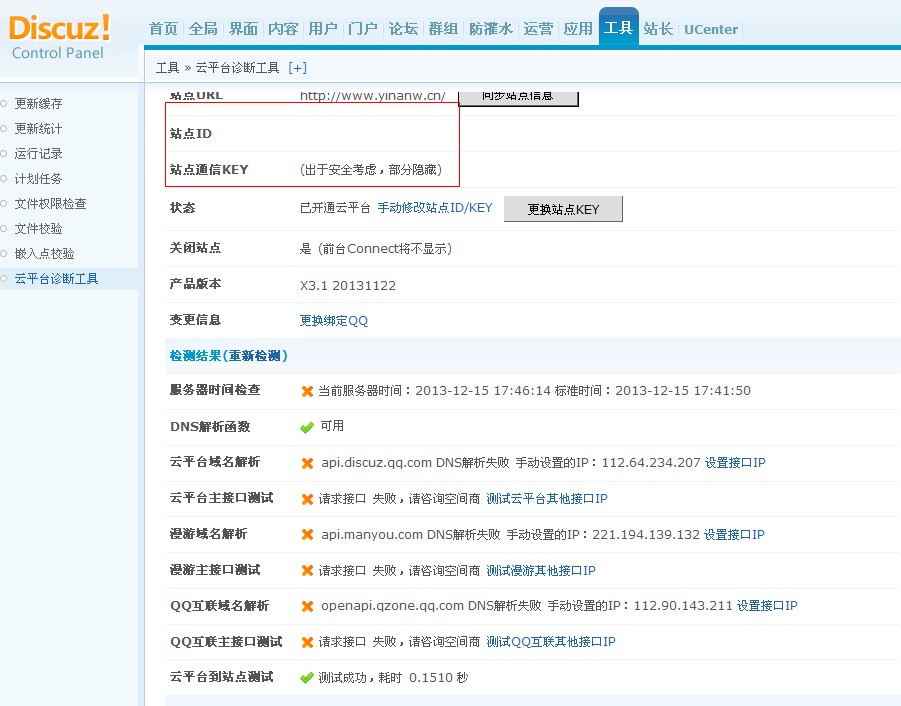Viewport: 901px width, 706px height.
Task: Click the 已开通云平台 status text
Action: (335, 208)
